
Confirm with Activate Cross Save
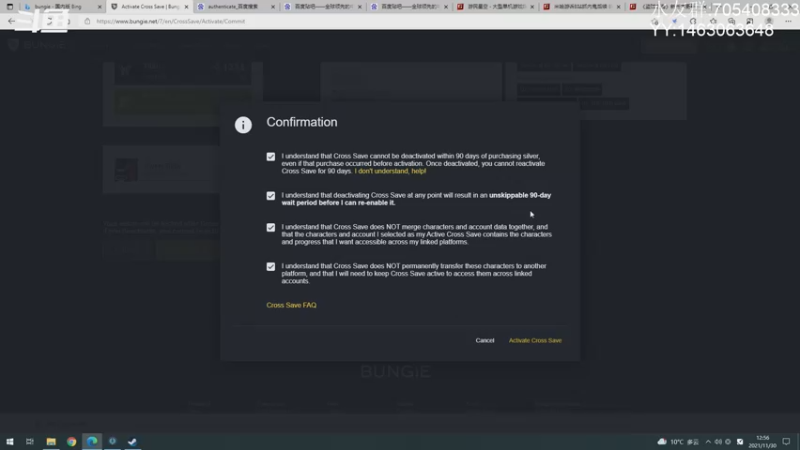pyautogui.click(x=535, y=340)
